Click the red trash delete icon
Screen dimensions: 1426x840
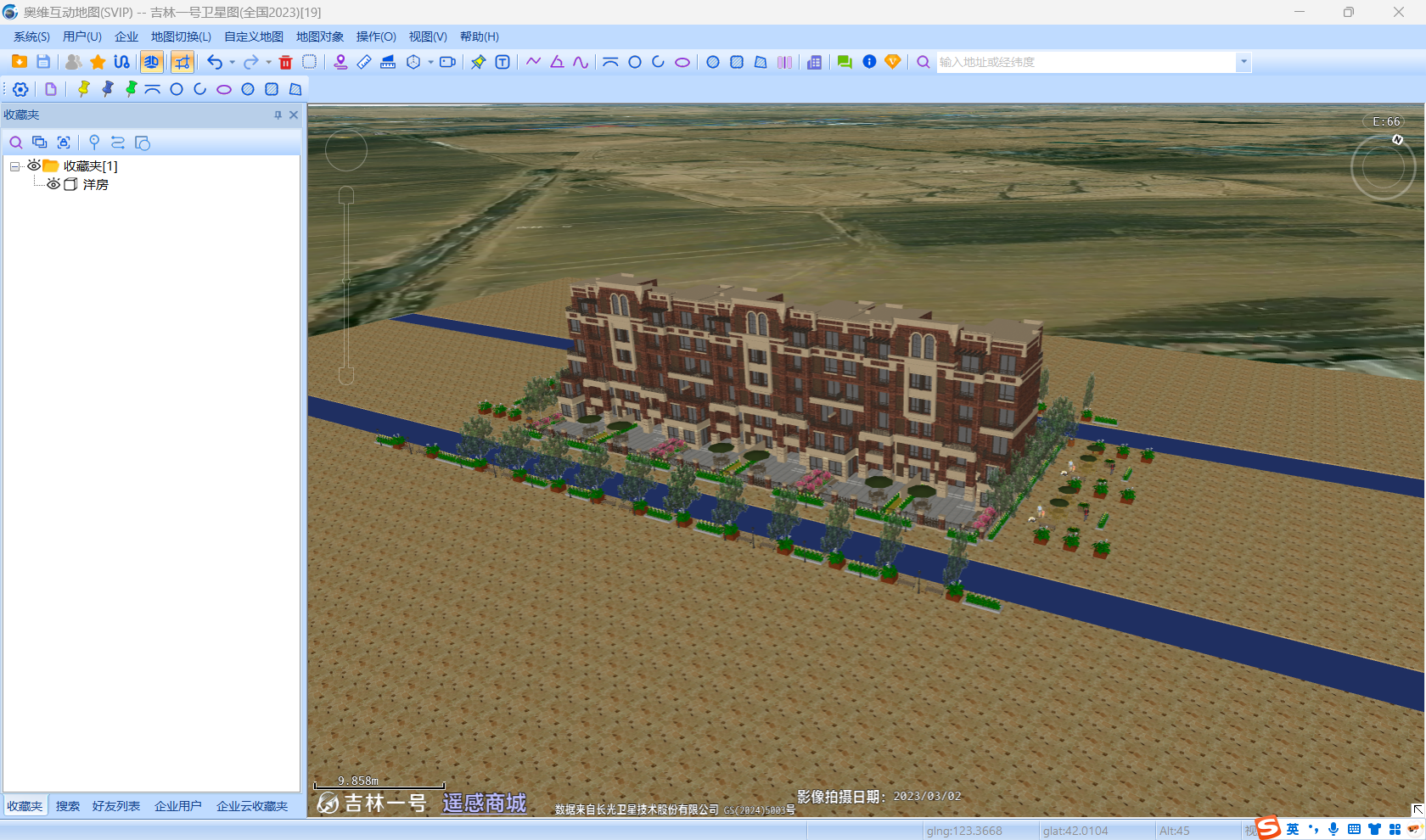(x=286, y=62)
